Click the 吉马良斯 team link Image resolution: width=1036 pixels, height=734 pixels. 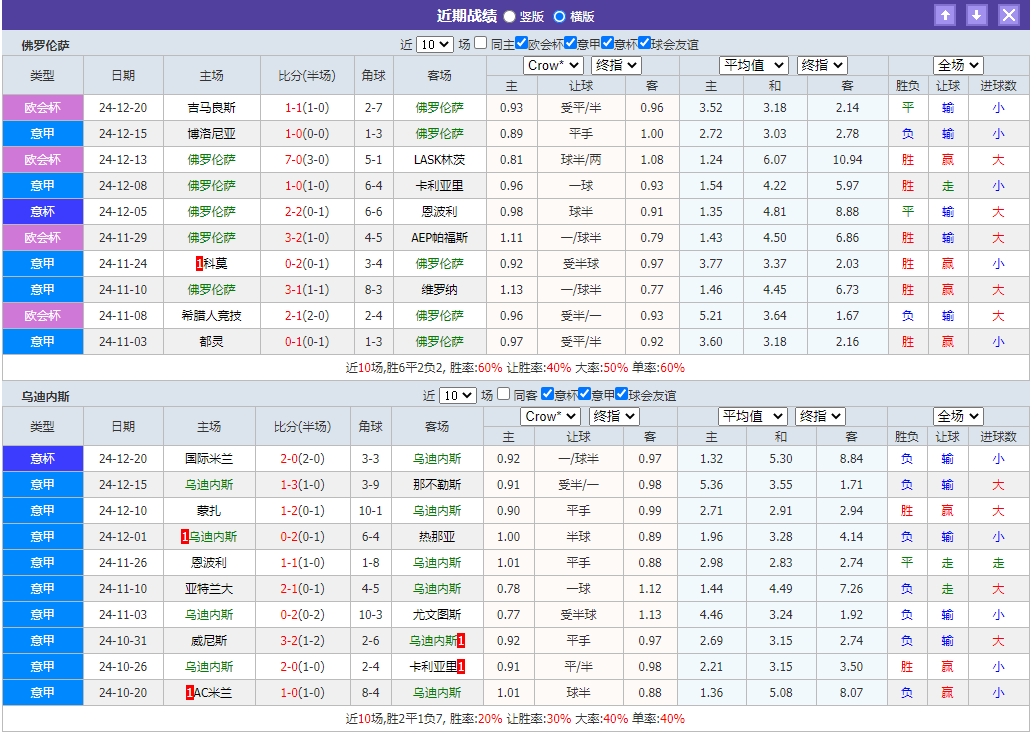point(211,108)
